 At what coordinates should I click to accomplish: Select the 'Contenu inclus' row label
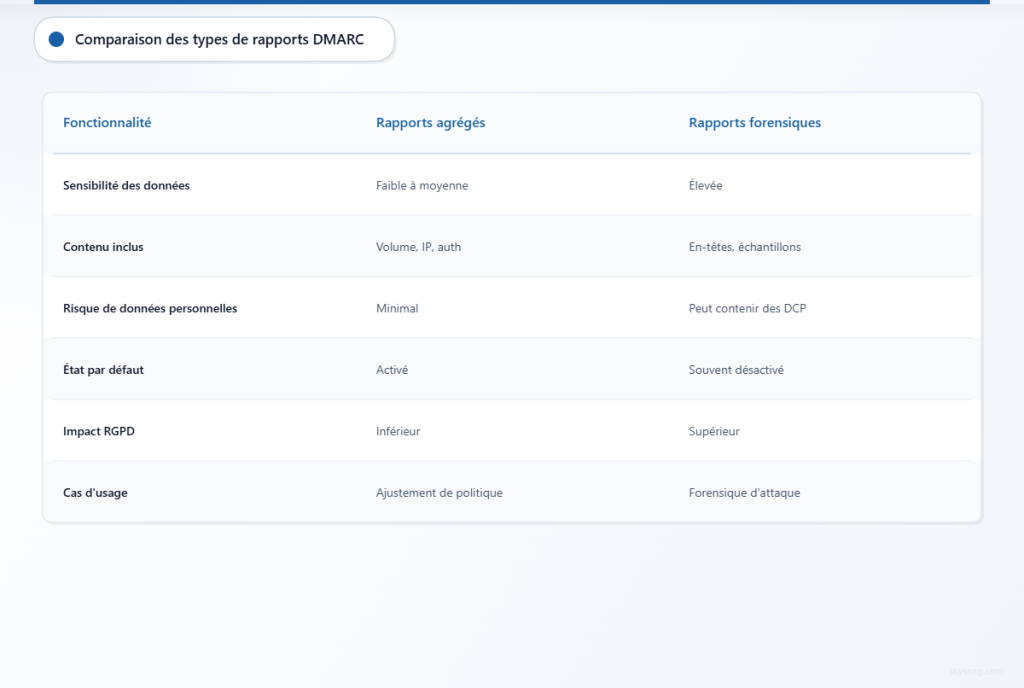103,247
